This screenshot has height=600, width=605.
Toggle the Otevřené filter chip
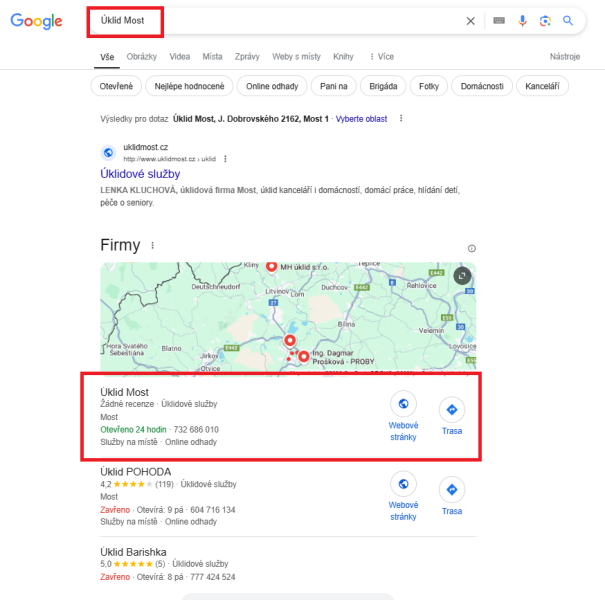[116, 86]
